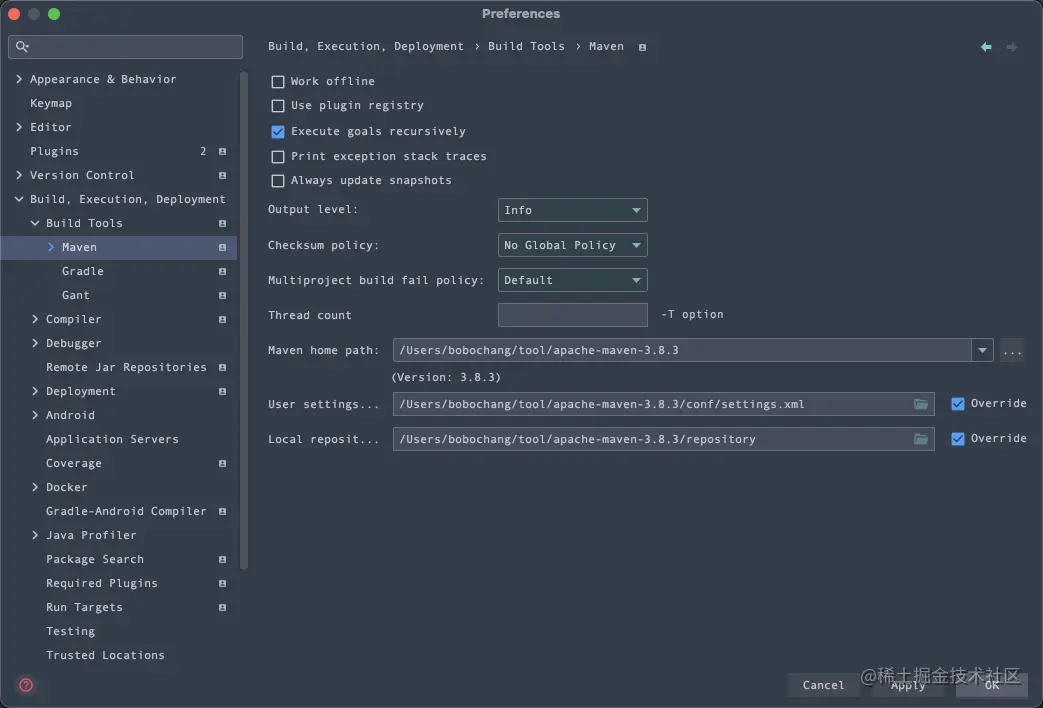Click the project-scope icon on Remote Jar Repositories row
Screen dimensions: 1043x708
[222, 367]
